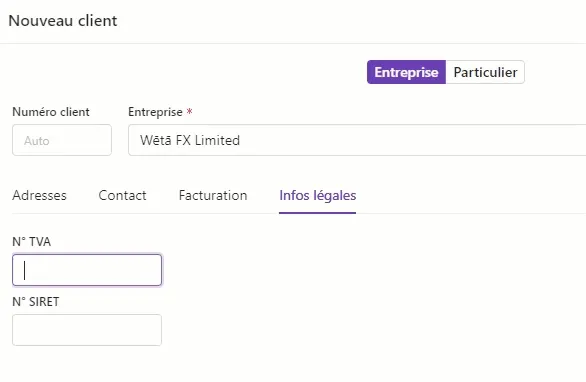Go to the Facturation tab
Viewport: 586px width, 382px height.
tap(213, 195)
